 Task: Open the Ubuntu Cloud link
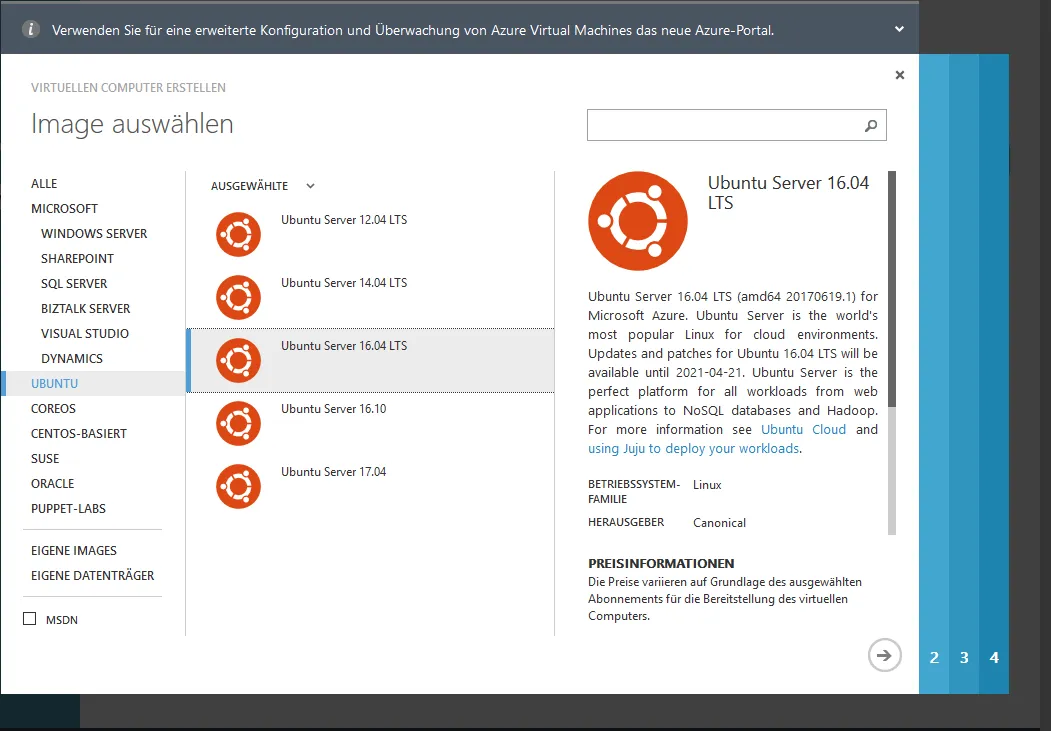pos(803,429)
